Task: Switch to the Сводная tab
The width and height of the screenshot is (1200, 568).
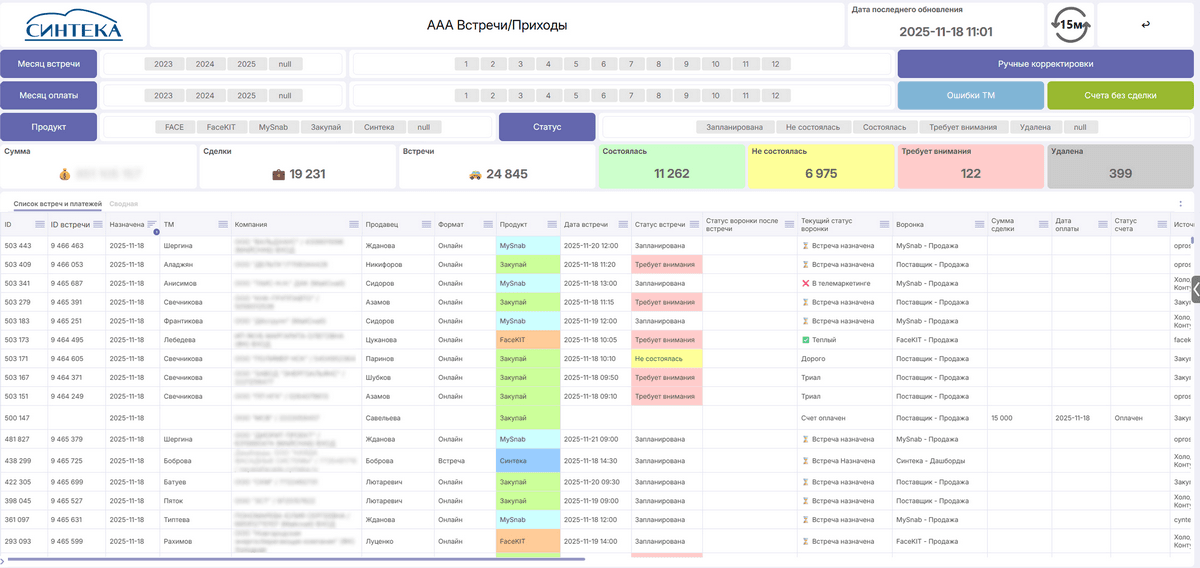Action: tap(123, 203)
